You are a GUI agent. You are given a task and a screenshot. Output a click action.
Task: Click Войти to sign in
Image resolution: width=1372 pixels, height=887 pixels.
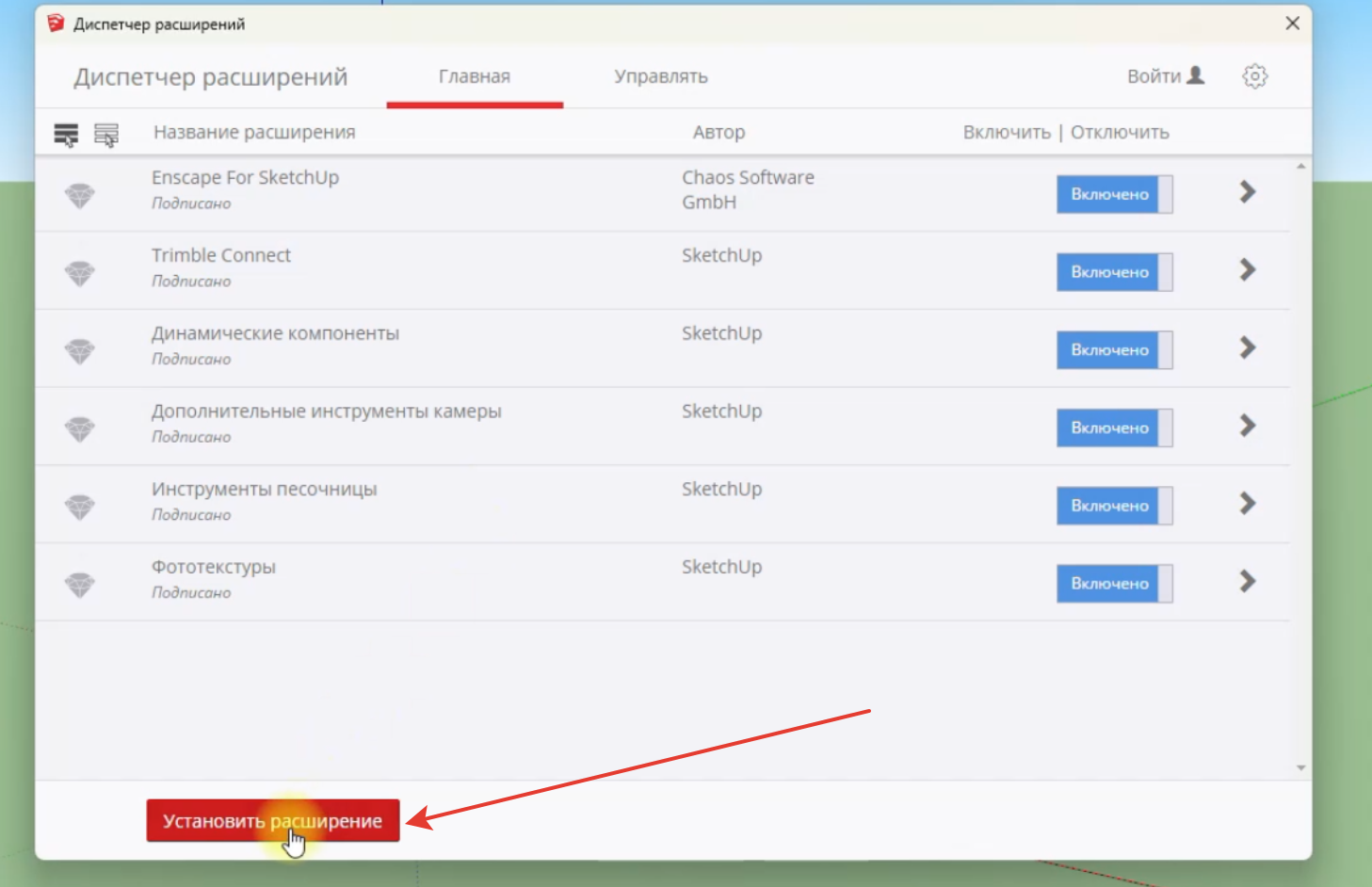tap(1165, 76)
